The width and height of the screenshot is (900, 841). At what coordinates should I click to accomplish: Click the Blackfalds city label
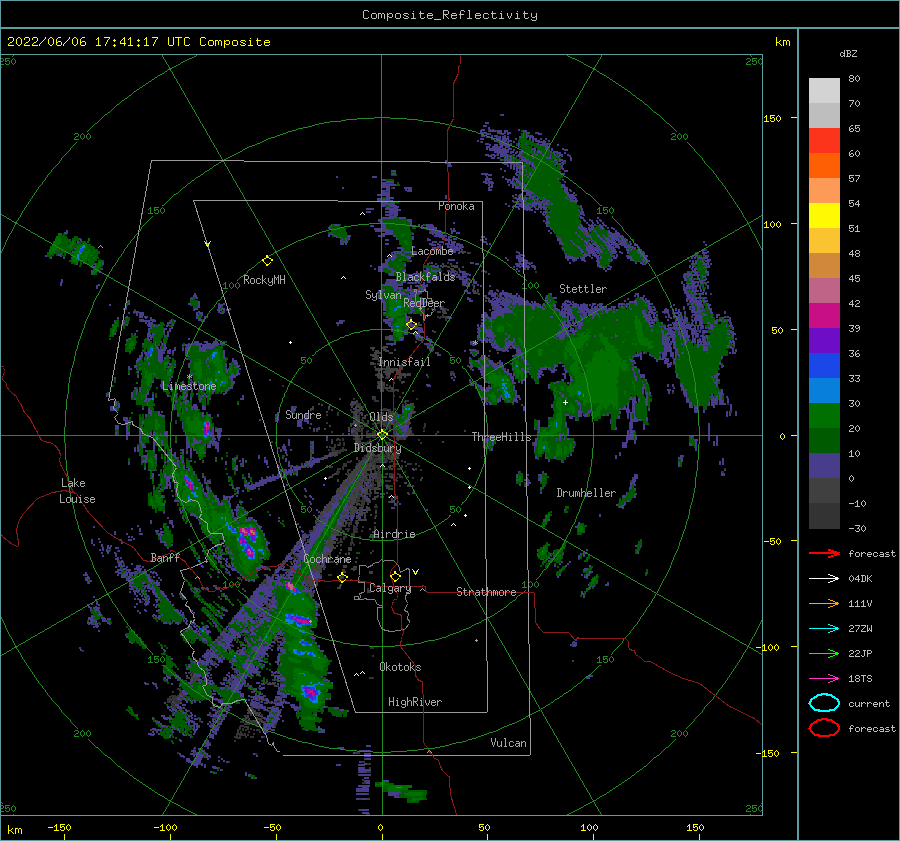425,277
